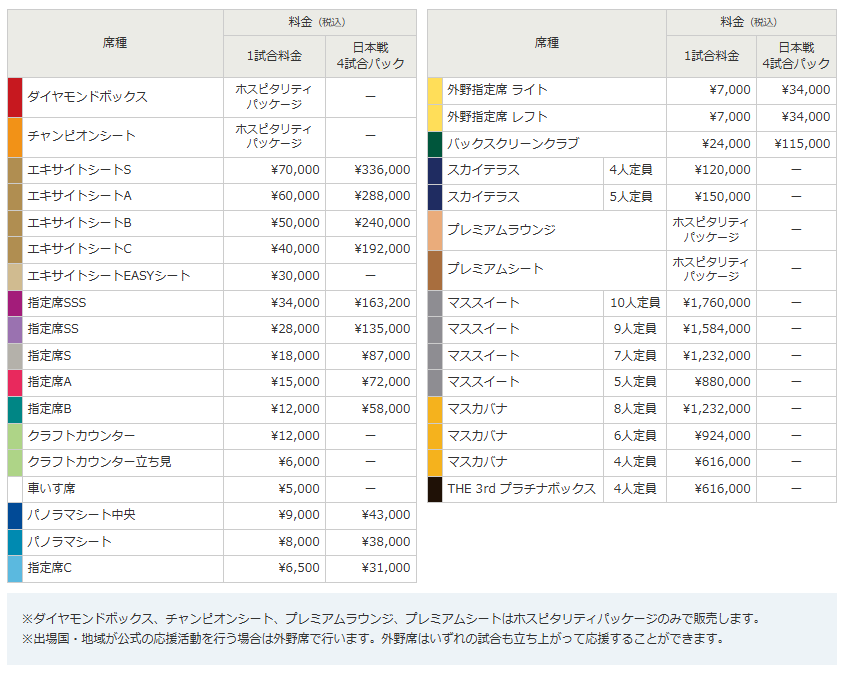Image resolution: width=849 pixels, height=677 pixels.
Task: Click the light blue swatch for 指定席C
Action: click(15, 568)
